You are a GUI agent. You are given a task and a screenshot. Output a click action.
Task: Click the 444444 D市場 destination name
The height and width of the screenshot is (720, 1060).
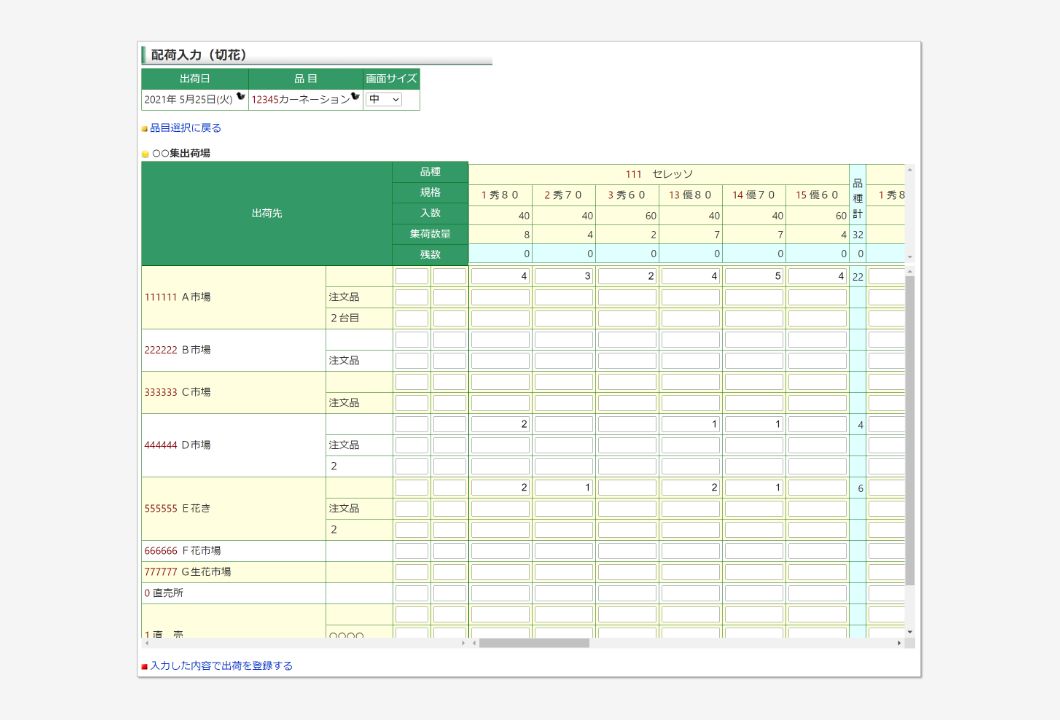click(177, 445)
